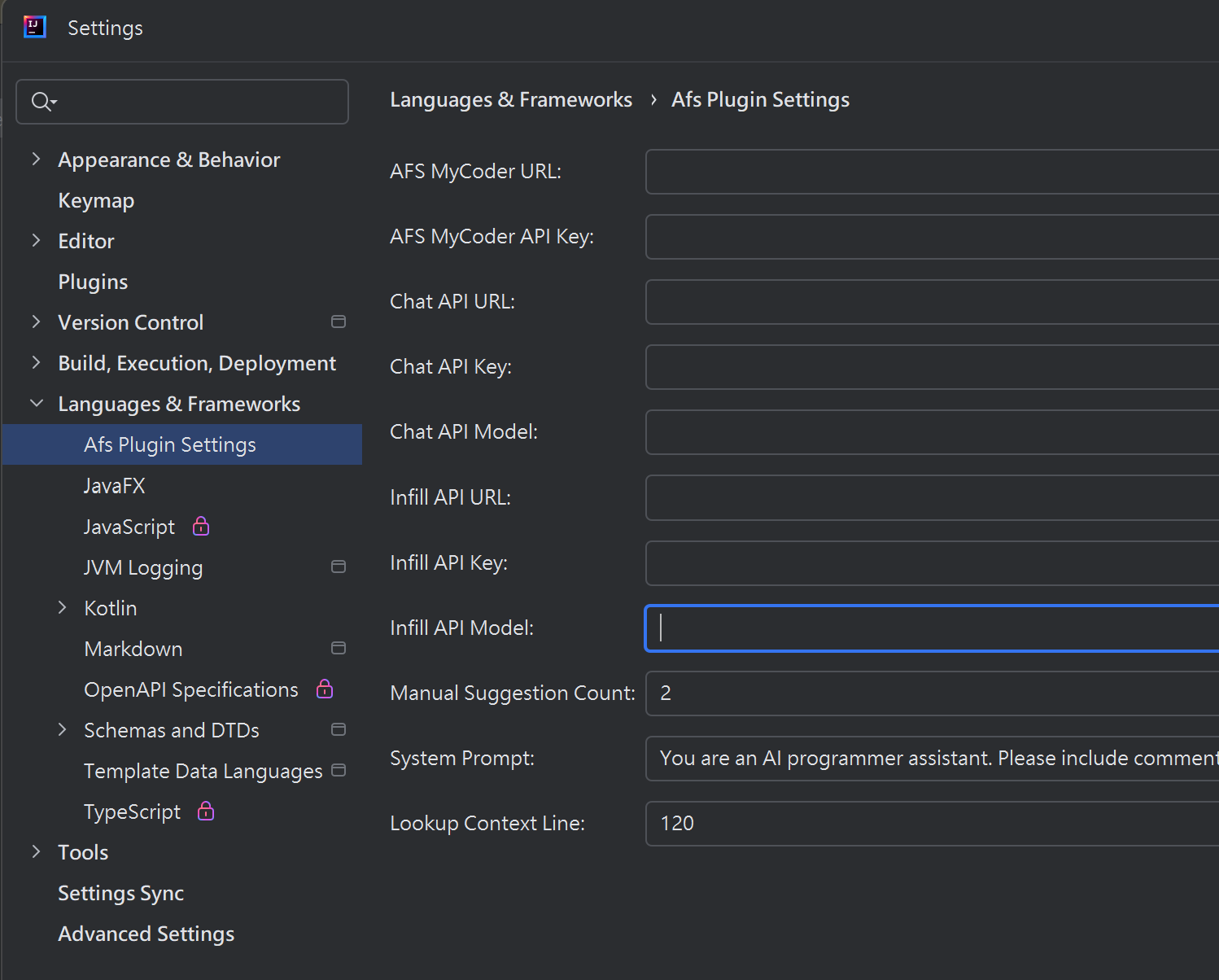The width and height of the screenshot is (1219, 980).
Task: Click the lock icon next to TypeScript
Action: tap(206, 812)
